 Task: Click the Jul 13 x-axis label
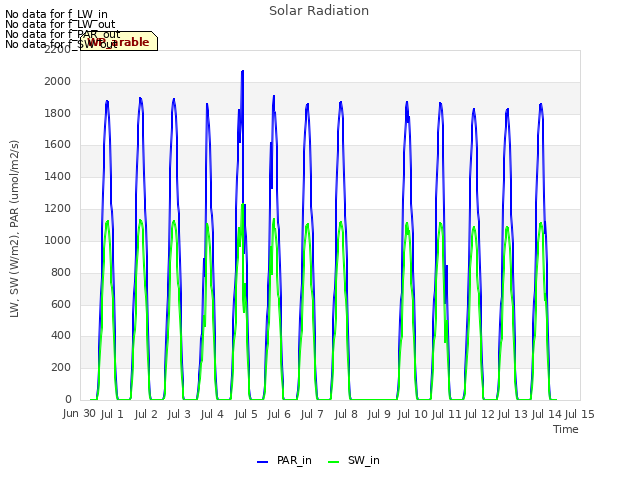pos(513,415)
